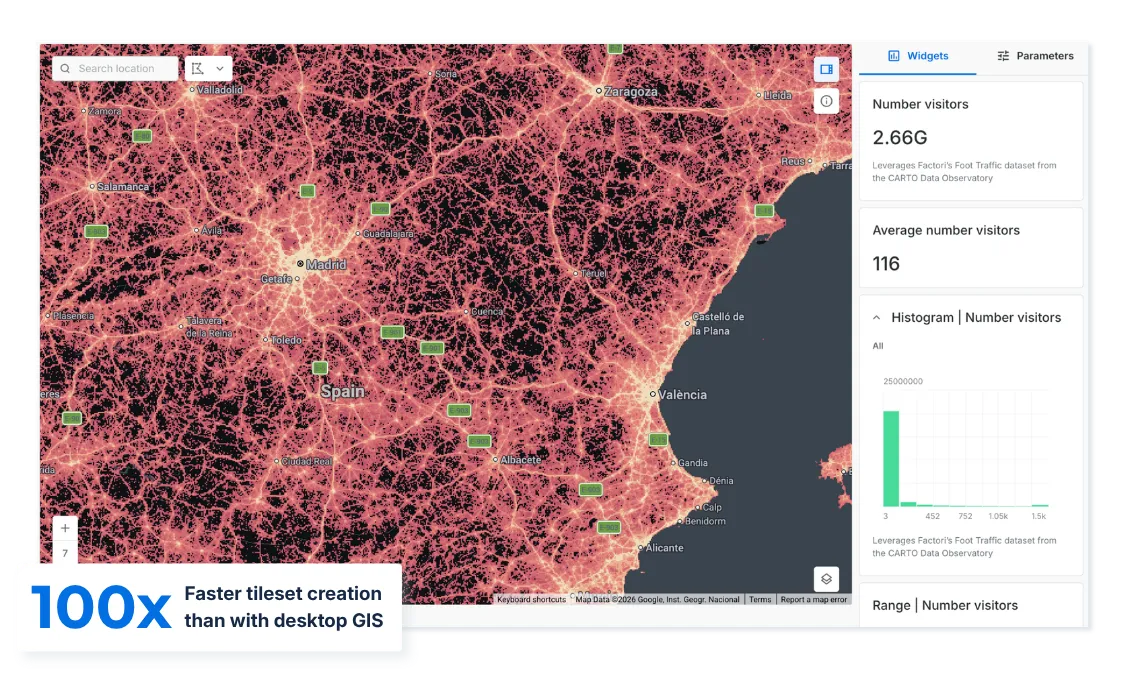The width and height of the screenshot is (1131, 675).
Task: Click the València city label
Action: tap(682, 394)
